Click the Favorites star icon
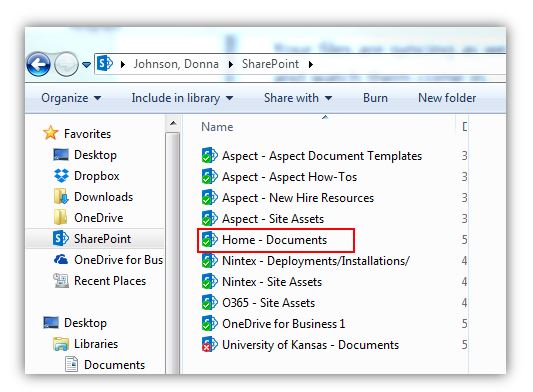 click(x=51, y=133)
